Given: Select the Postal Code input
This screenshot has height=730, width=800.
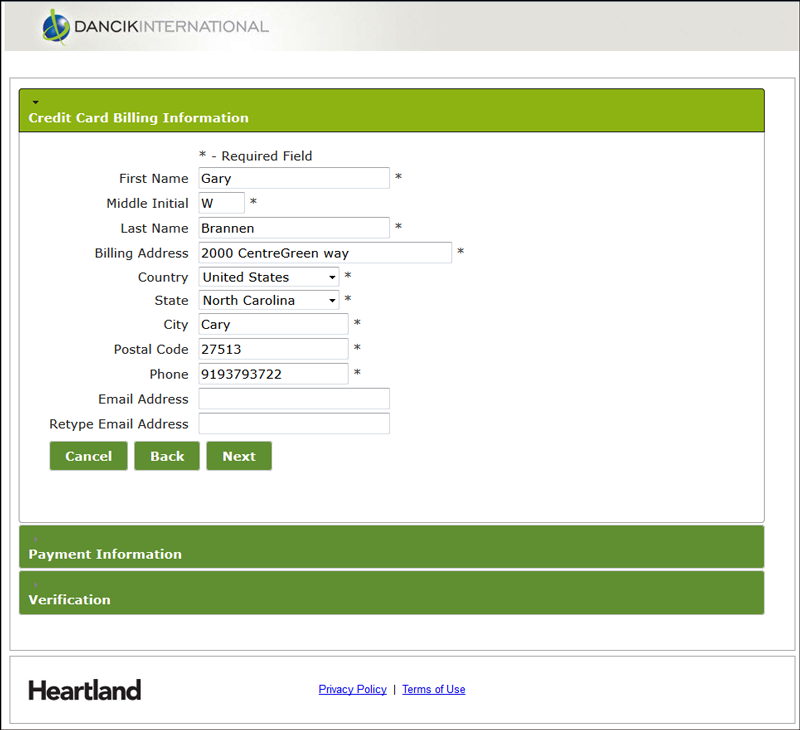Looking at the screenshot, I should click(x=273, y=349).
